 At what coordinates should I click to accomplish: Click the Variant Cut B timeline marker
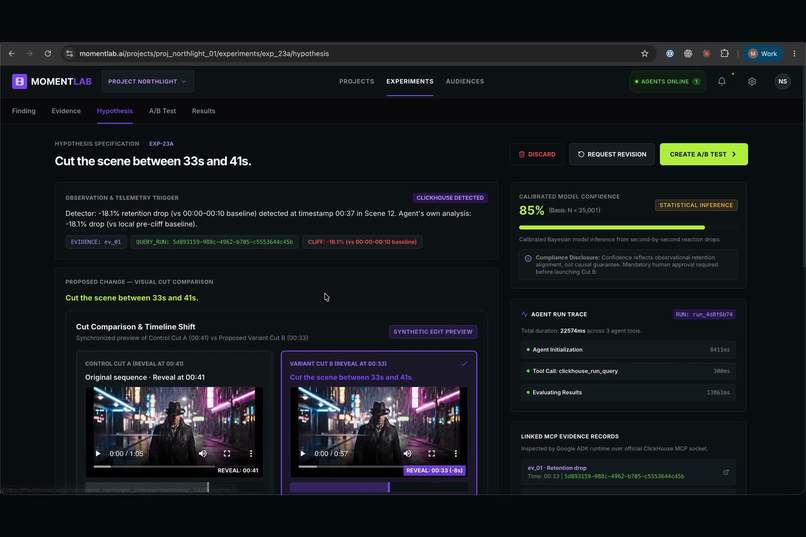click(x=389, y=487)
